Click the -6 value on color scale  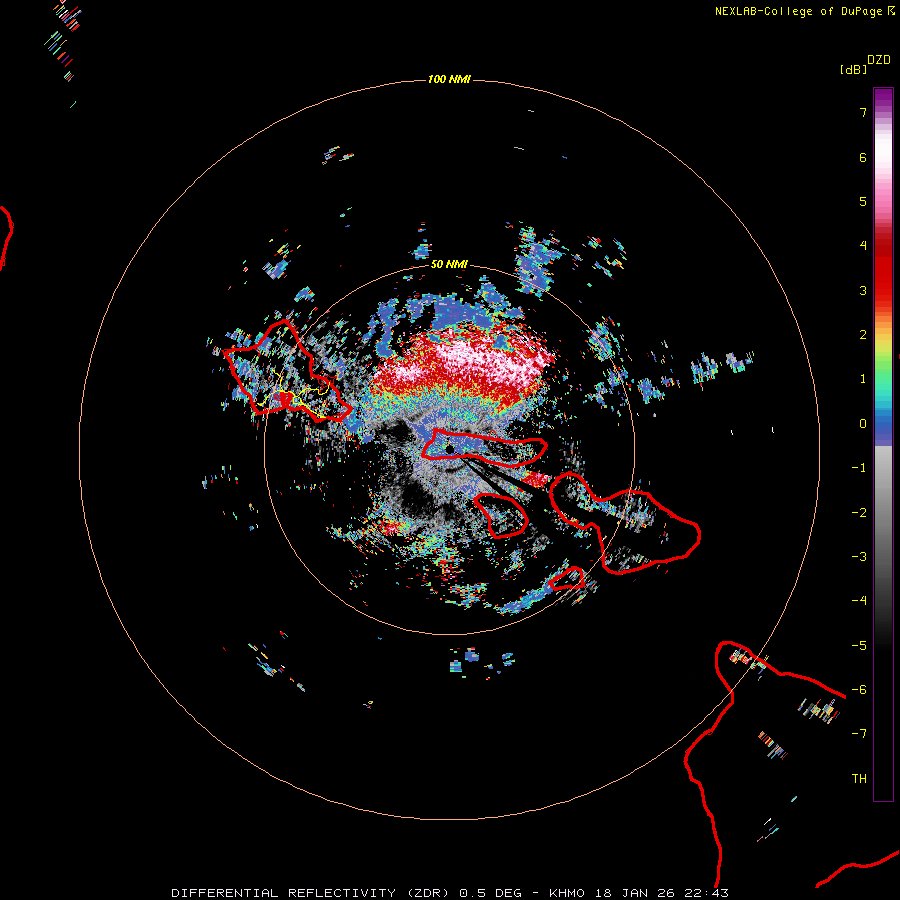(859, 690)
